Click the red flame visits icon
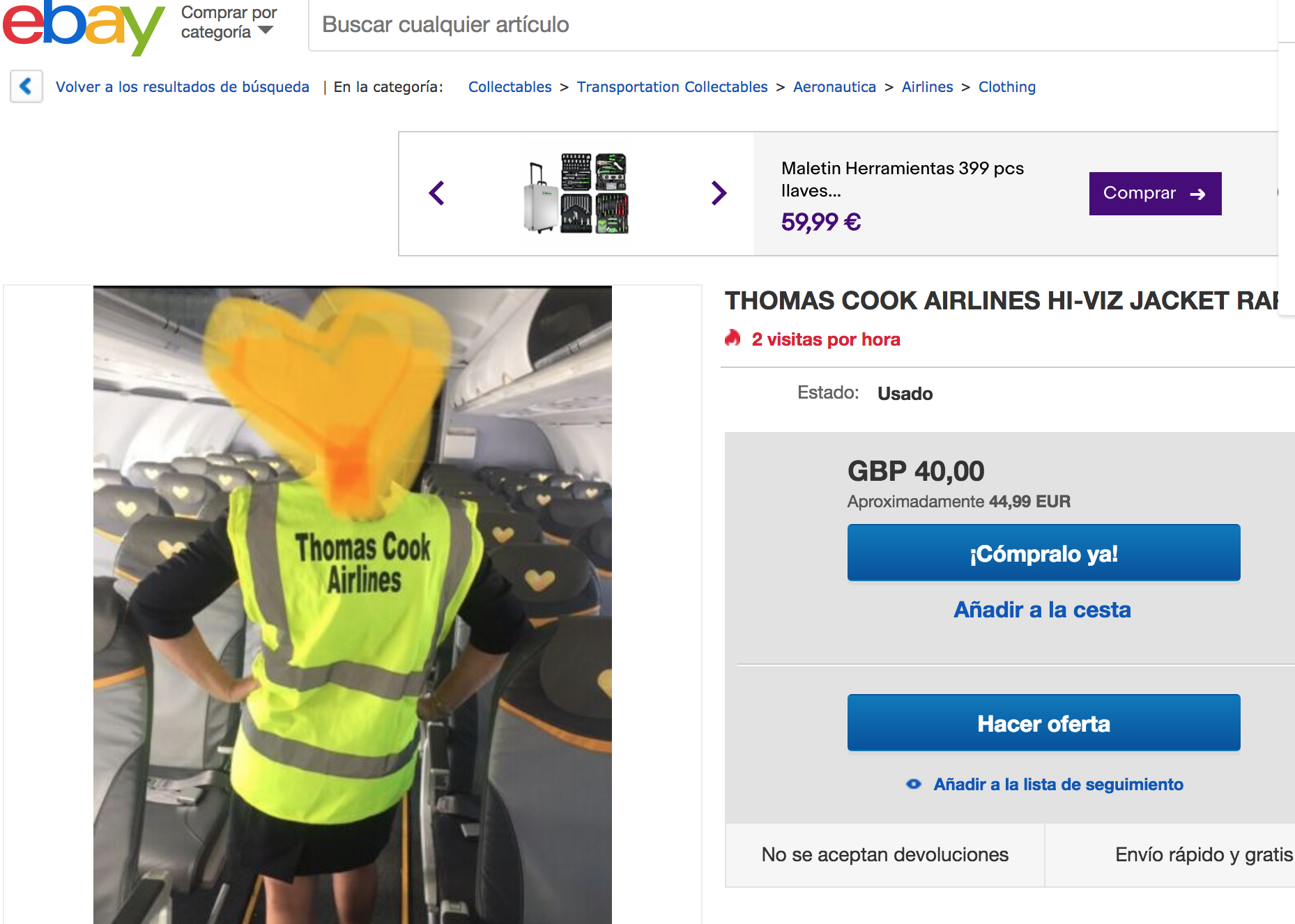 733,339
